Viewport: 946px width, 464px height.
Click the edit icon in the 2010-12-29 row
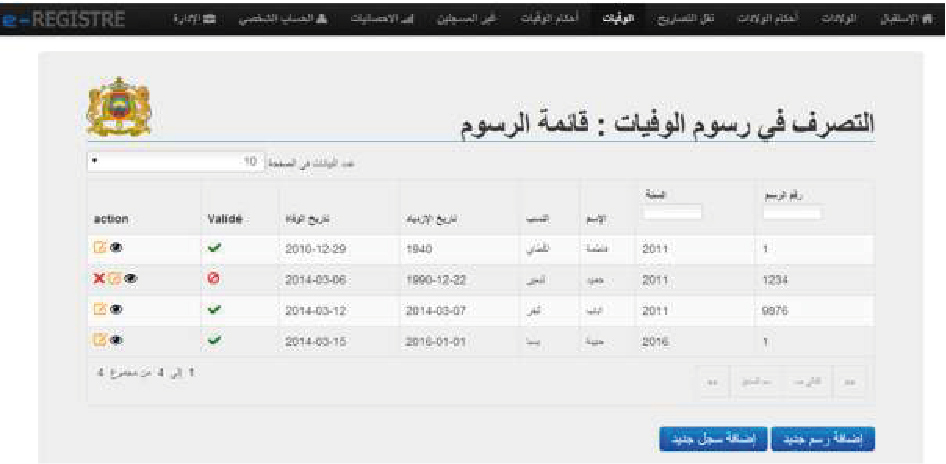tap(99, 247)
